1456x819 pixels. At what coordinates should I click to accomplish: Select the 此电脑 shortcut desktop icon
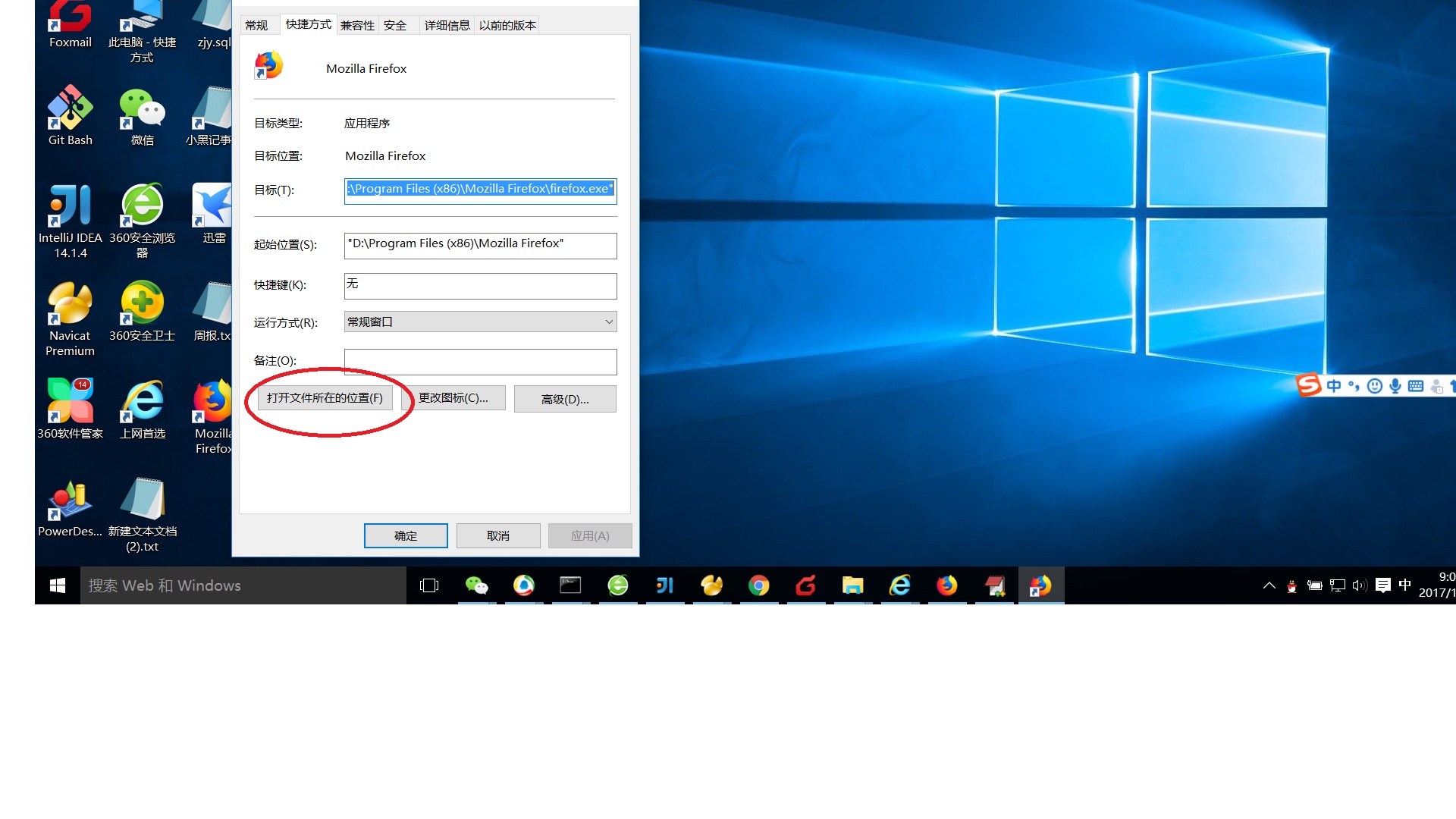coord(143,30)
